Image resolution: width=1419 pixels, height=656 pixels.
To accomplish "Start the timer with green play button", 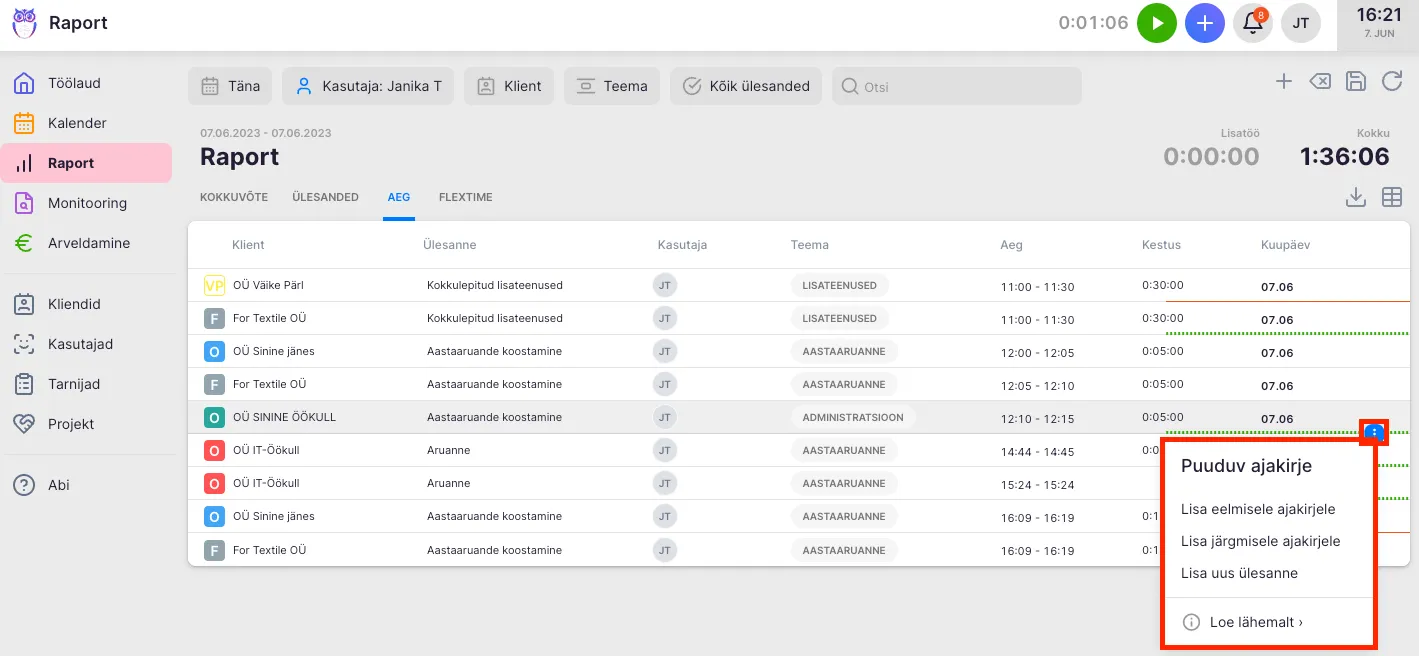I will point(1156,23).
